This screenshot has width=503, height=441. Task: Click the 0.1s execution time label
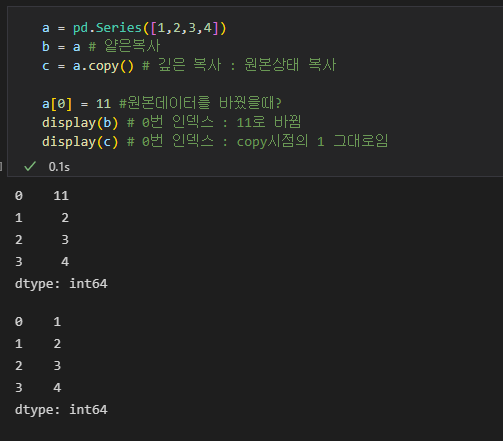pos(59,167)
